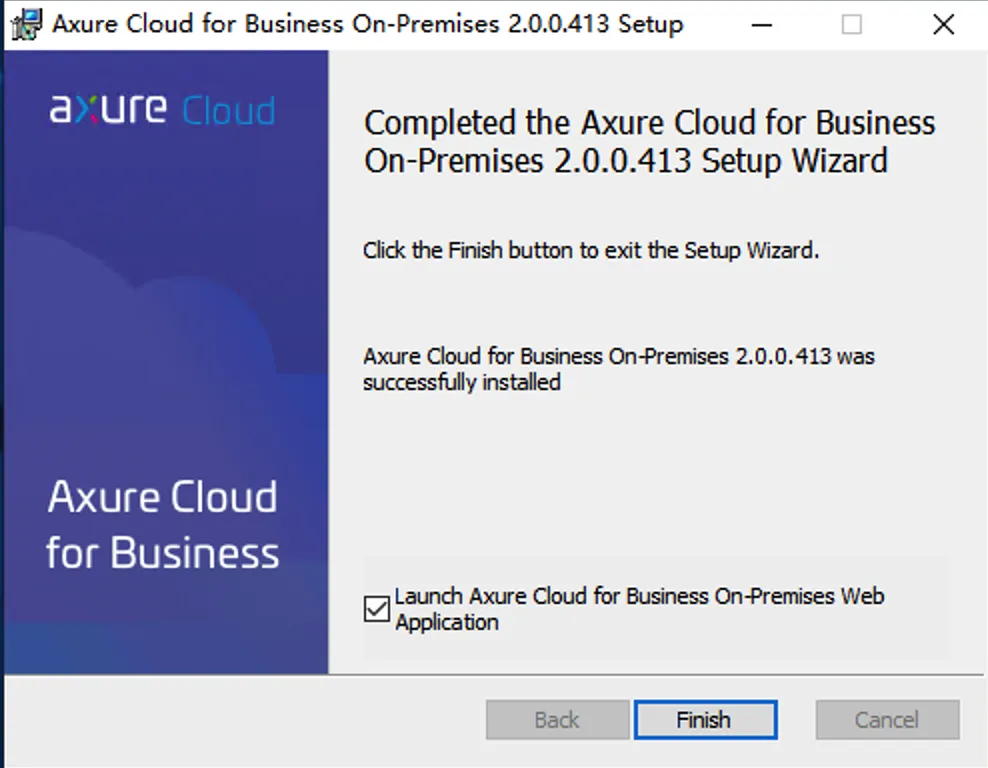Minimize the setup wizard window
This screenshot has width=988, height=768.
[762, 24]
